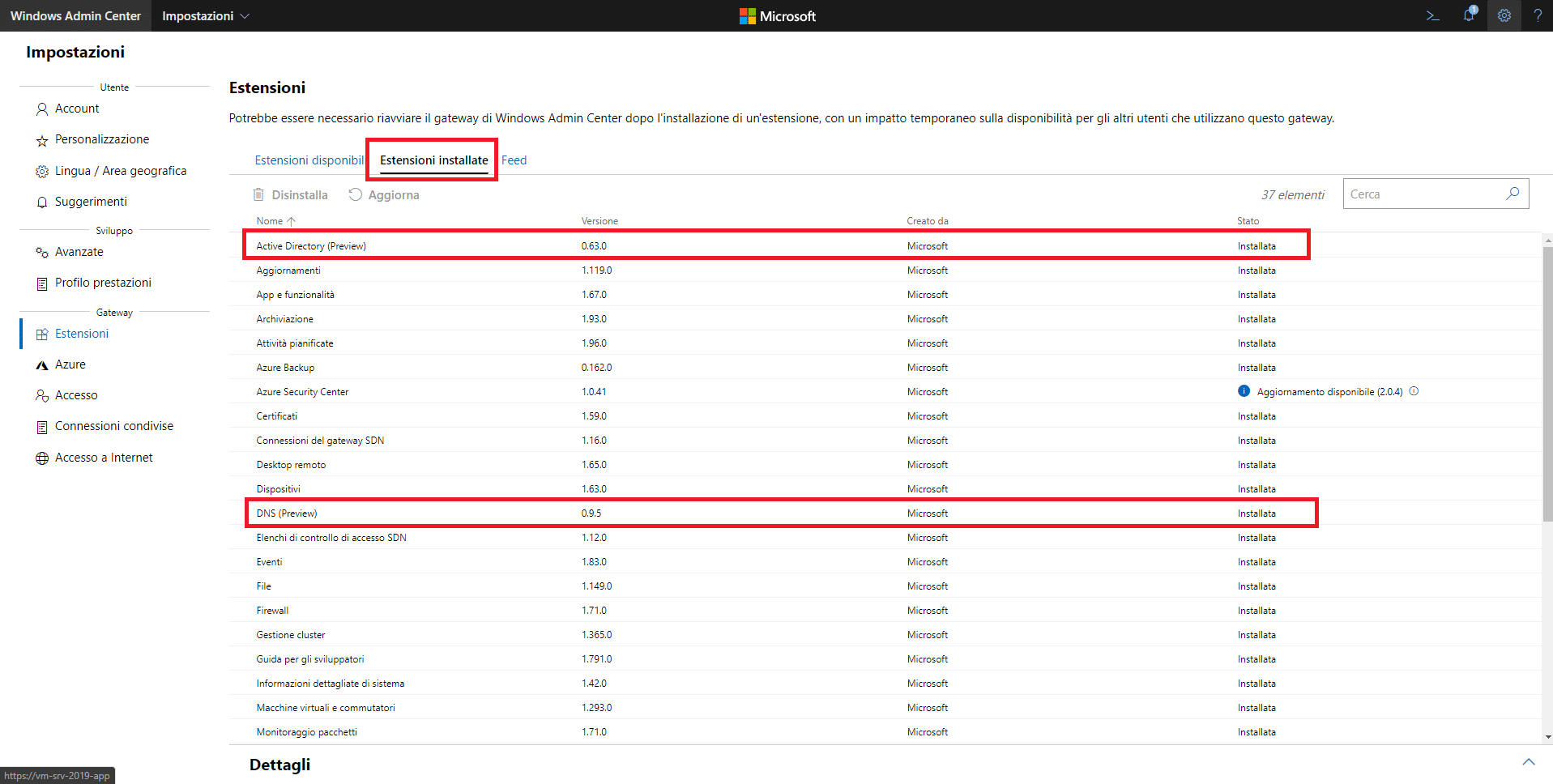Sort table by Versione column header
The height and width of the screenshot is (784, 1553).
tap(599, 221)
